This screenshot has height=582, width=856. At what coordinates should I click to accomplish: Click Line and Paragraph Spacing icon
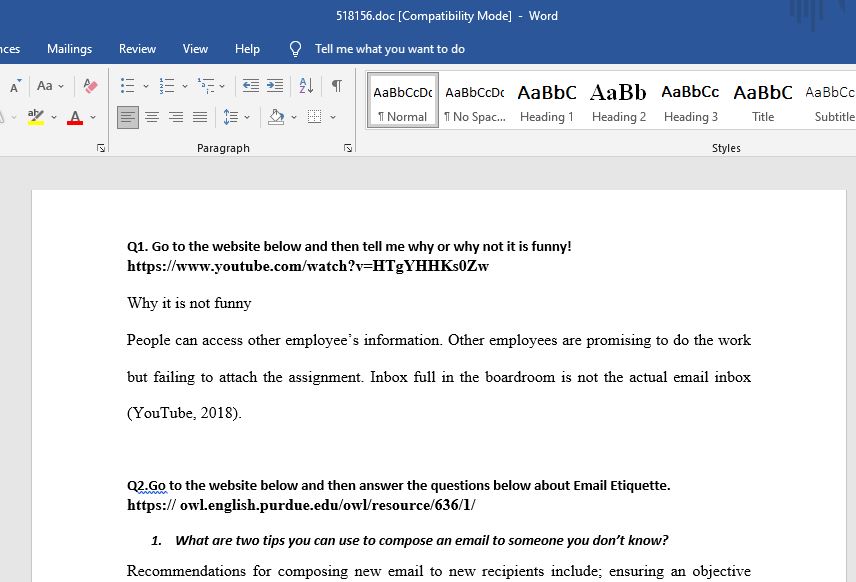click(x=230, y=117)
